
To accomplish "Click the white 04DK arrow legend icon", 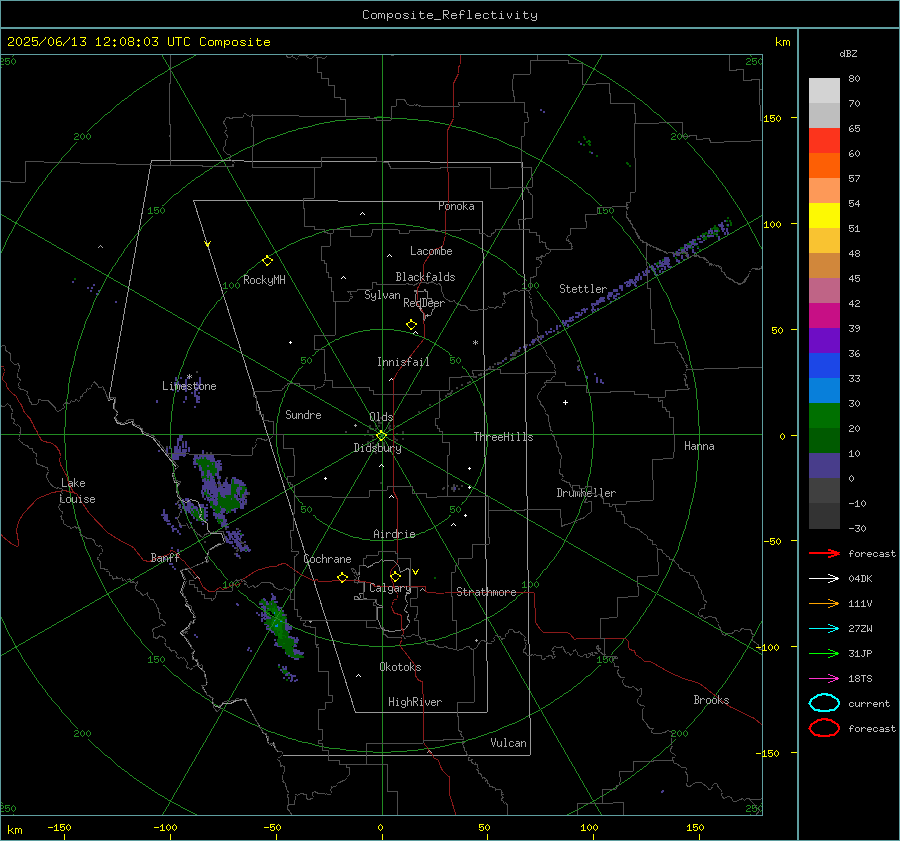I will pos(824,579).
